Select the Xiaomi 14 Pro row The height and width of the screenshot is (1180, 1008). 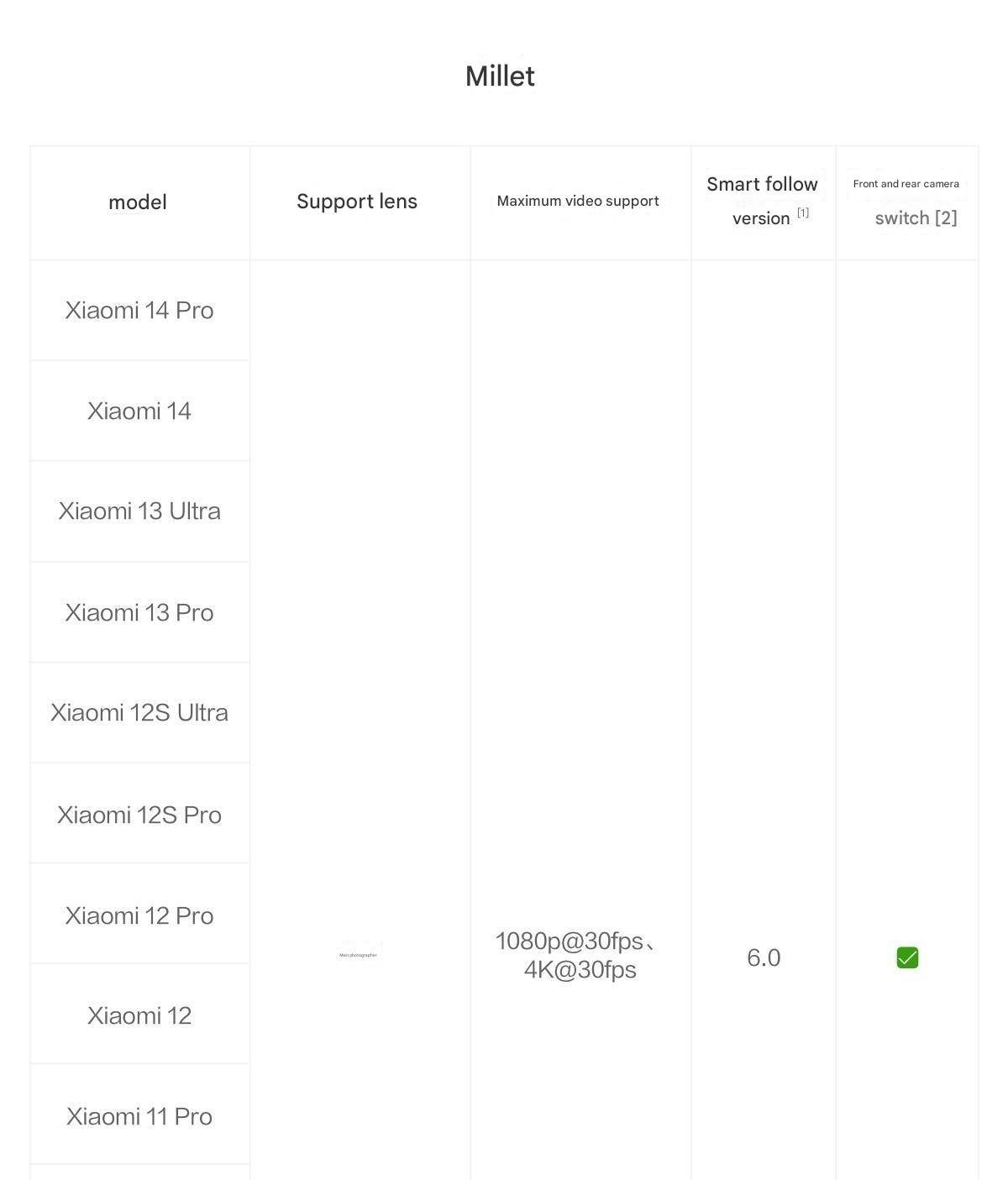[139, 310]
